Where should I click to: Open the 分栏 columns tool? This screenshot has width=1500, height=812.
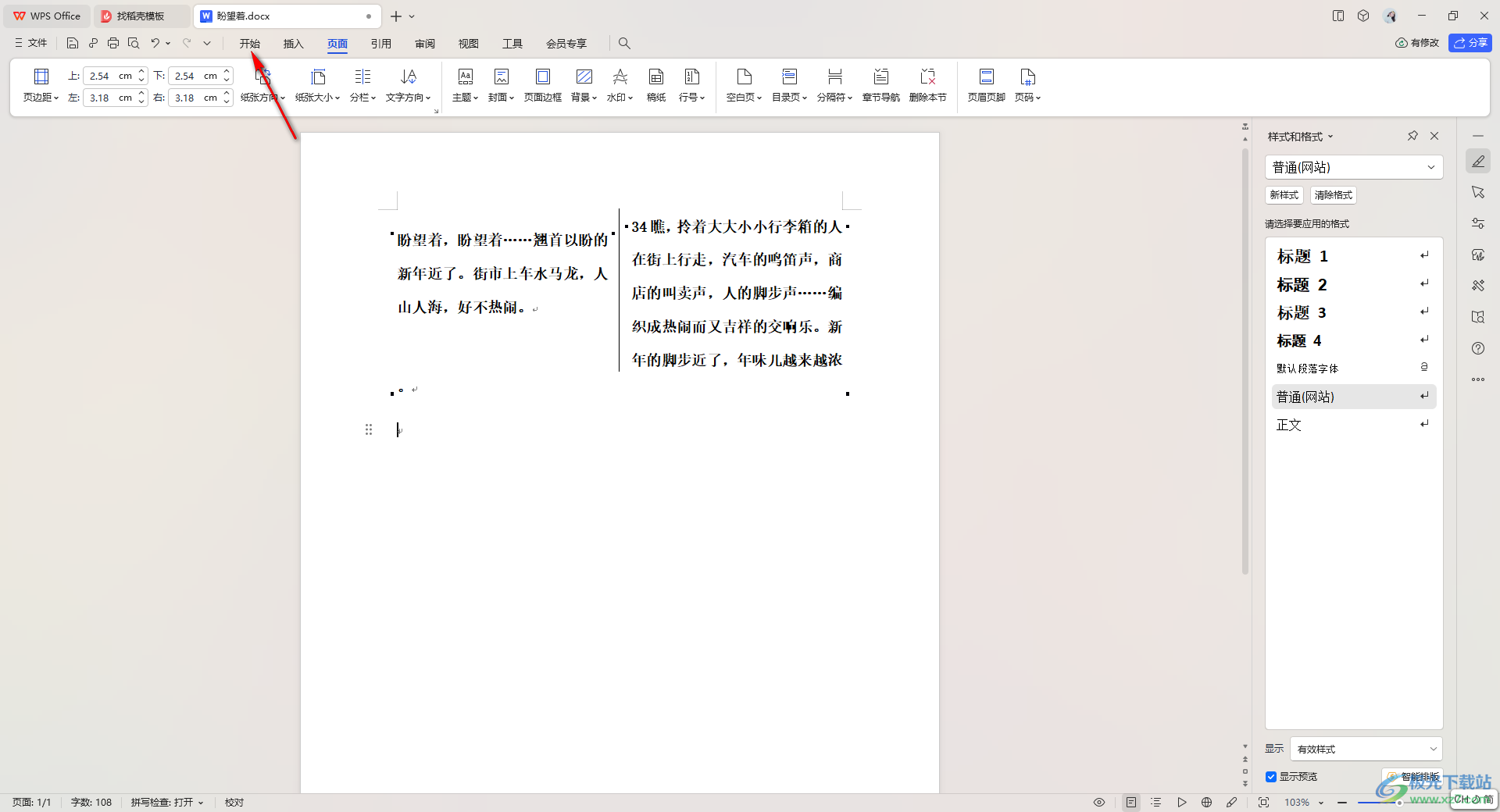(x=362, y=85)
